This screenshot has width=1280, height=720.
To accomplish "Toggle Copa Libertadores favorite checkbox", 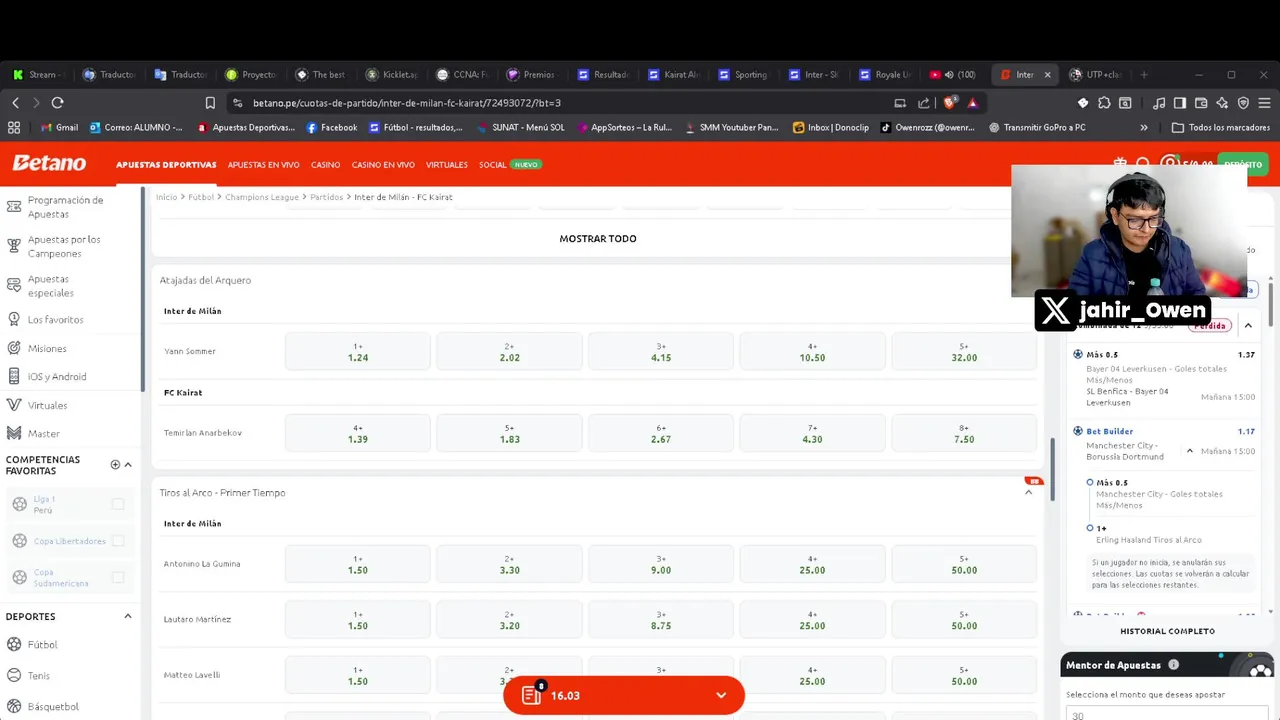I will (x=118, y=540).
